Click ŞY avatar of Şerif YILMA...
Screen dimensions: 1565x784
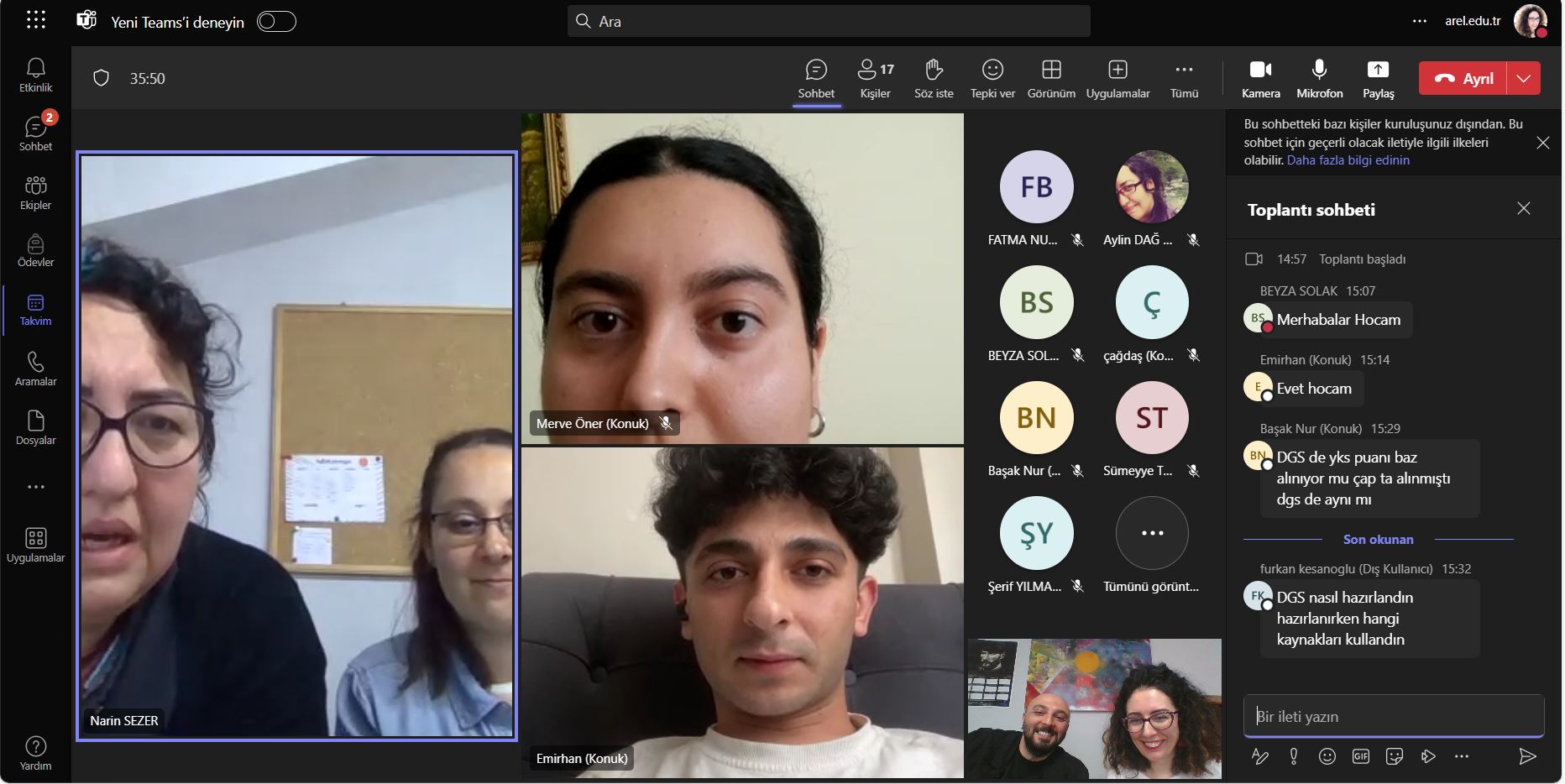pyautogui.click(x=1036, y=533)
